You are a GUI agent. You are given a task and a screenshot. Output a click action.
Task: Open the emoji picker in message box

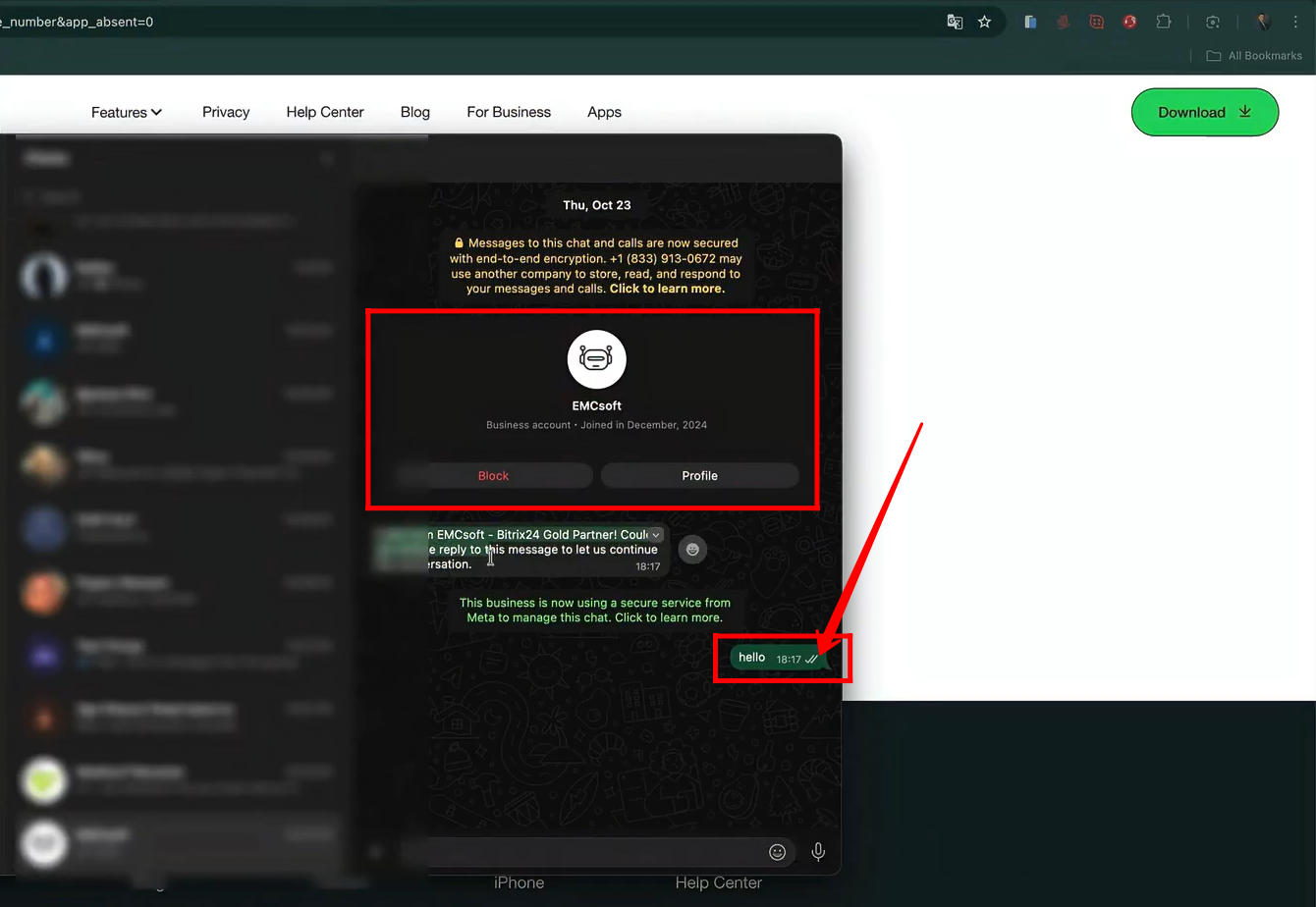coord(777,852)
